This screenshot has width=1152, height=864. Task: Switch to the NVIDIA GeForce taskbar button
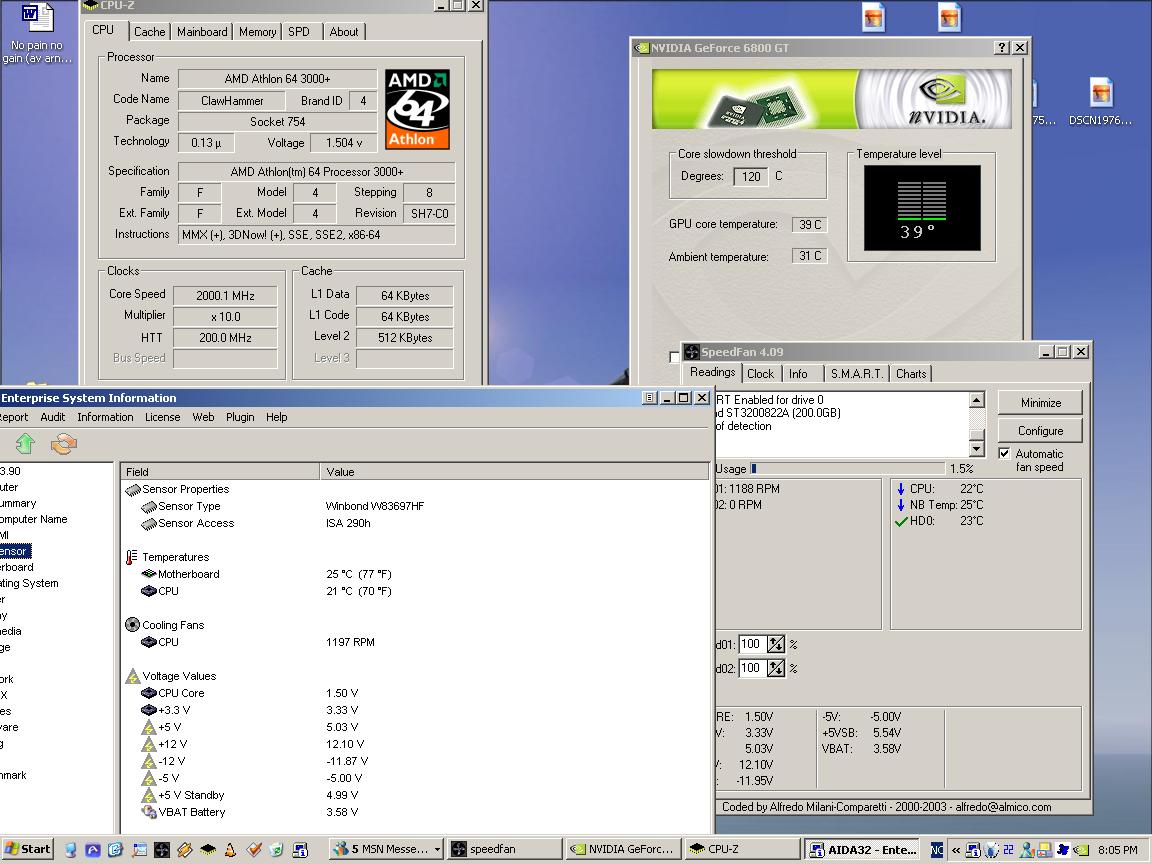(x=624, y=849)
